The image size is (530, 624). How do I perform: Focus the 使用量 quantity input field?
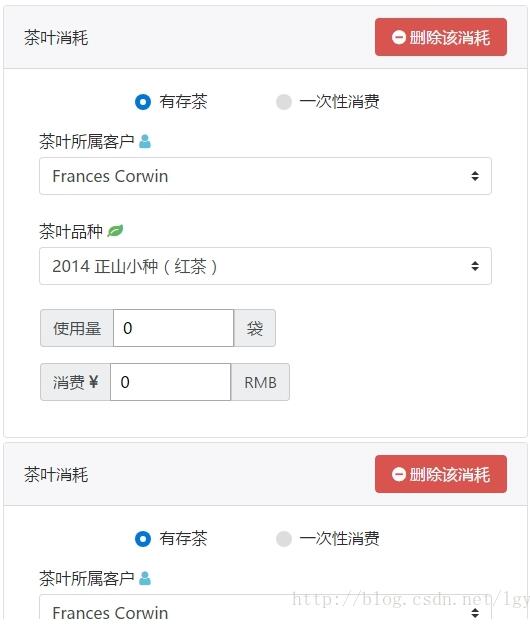click(173, 328)
